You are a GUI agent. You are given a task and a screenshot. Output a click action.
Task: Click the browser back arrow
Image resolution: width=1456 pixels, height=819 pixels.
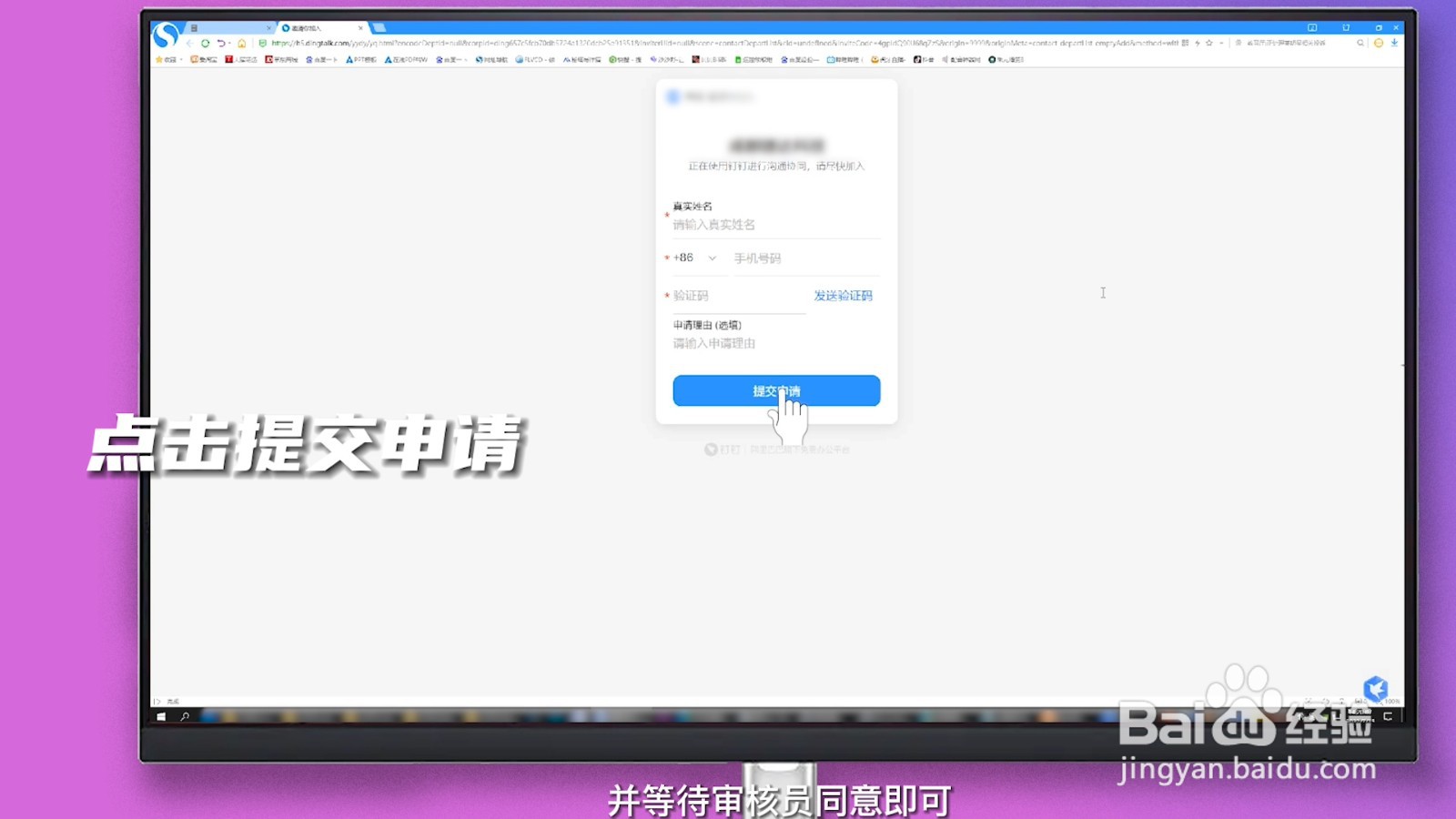tap(189, 43)
